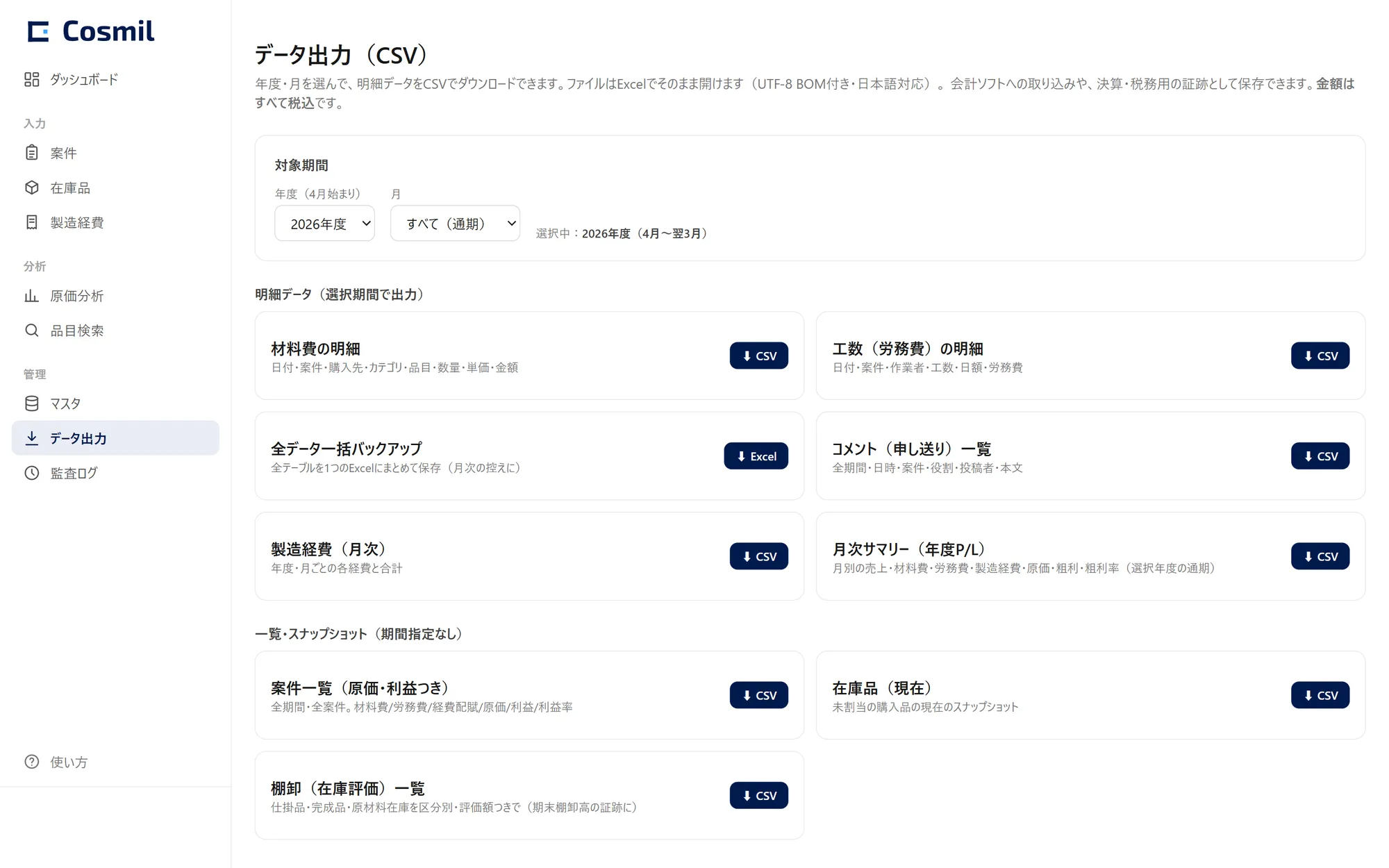Download 案件一覧（原価・利益つき） CSV
Image resolution: width=1389 pixels, height=868 pixels.
(x=758, y=695)
